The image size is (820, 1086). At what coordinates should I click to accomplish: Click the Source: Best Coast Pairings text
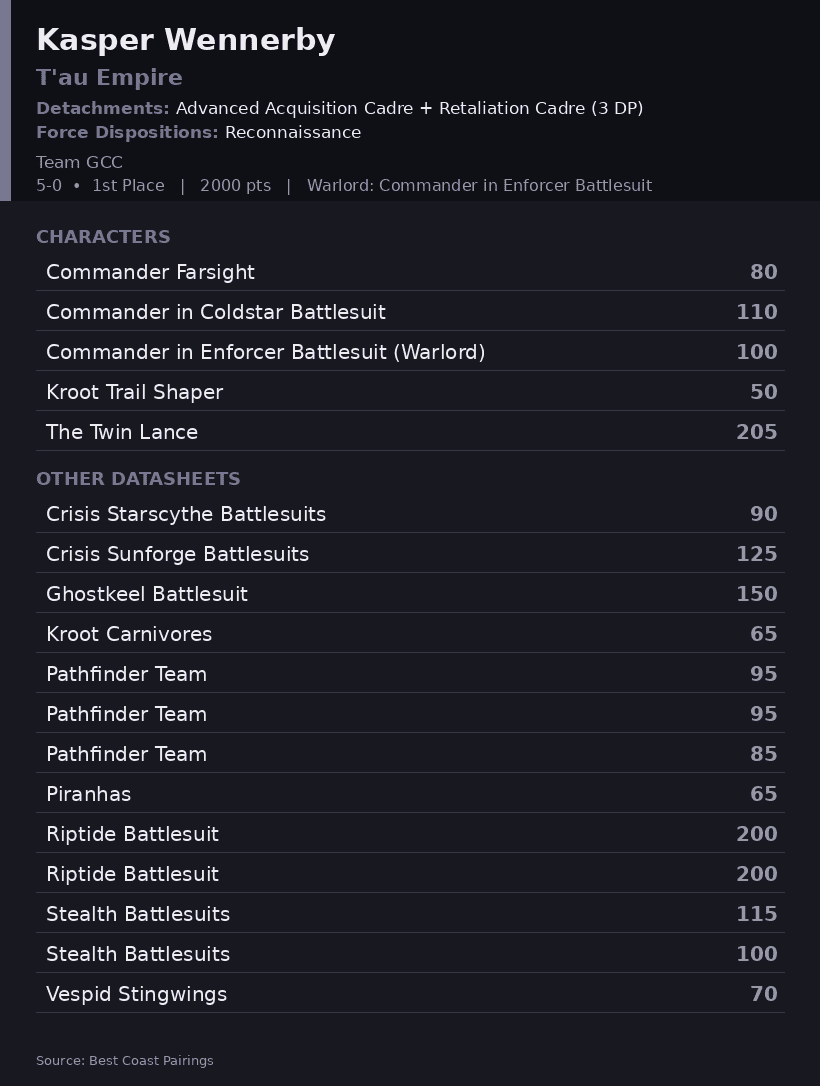125,1060
